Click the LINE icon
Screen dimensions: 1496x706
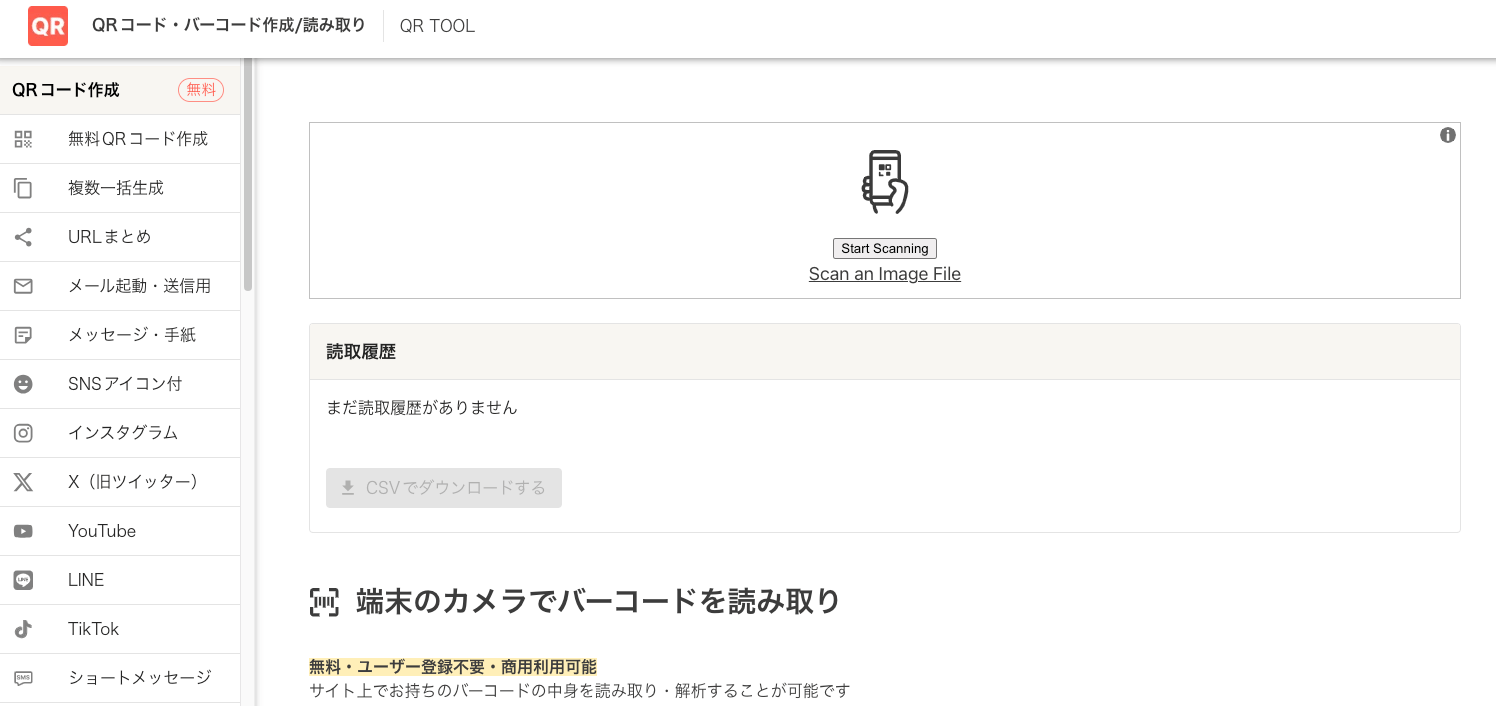[x=23, y=580]
